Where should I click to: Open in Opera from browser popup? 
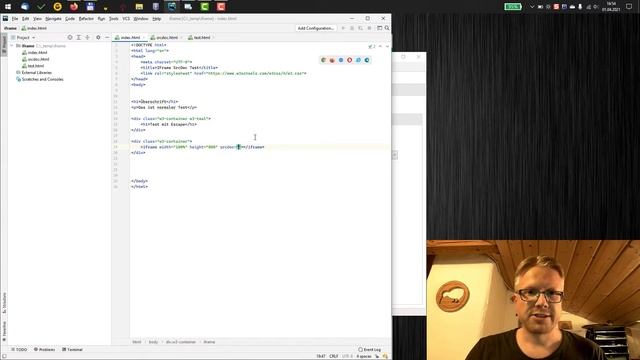tap(349, 60)
